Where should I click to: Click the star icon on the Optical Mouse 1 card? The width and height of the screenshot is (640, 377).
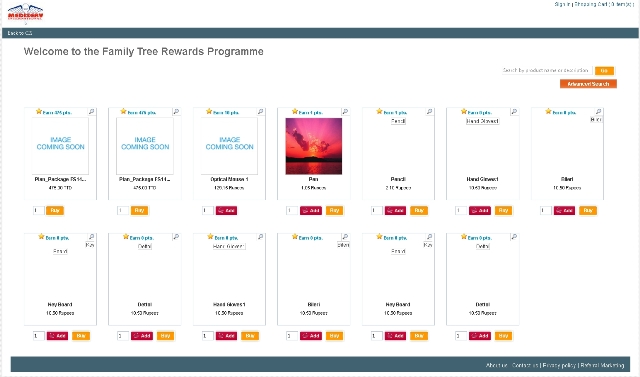tap(209, 111)
